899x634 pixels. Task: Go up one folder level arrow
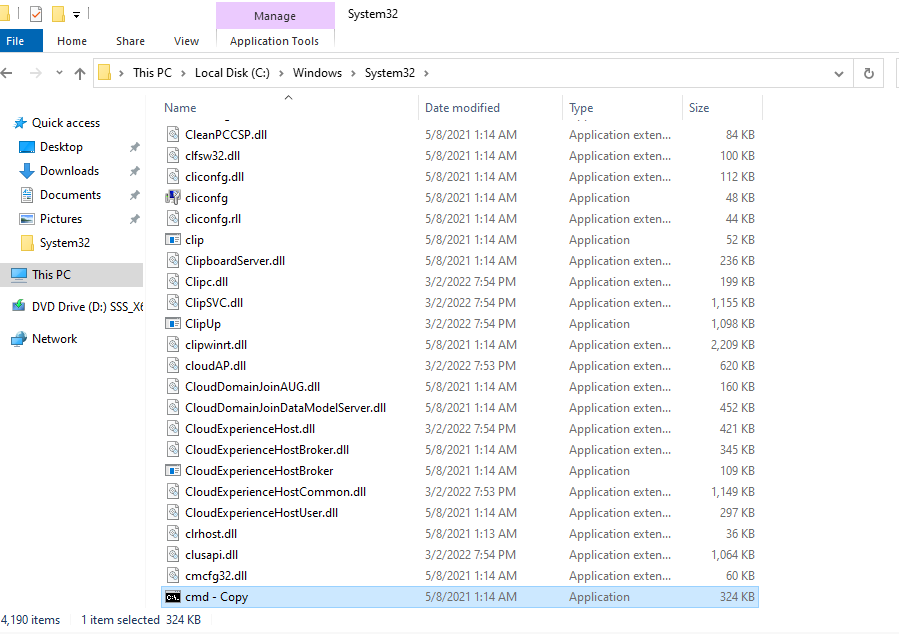(80, 73)
